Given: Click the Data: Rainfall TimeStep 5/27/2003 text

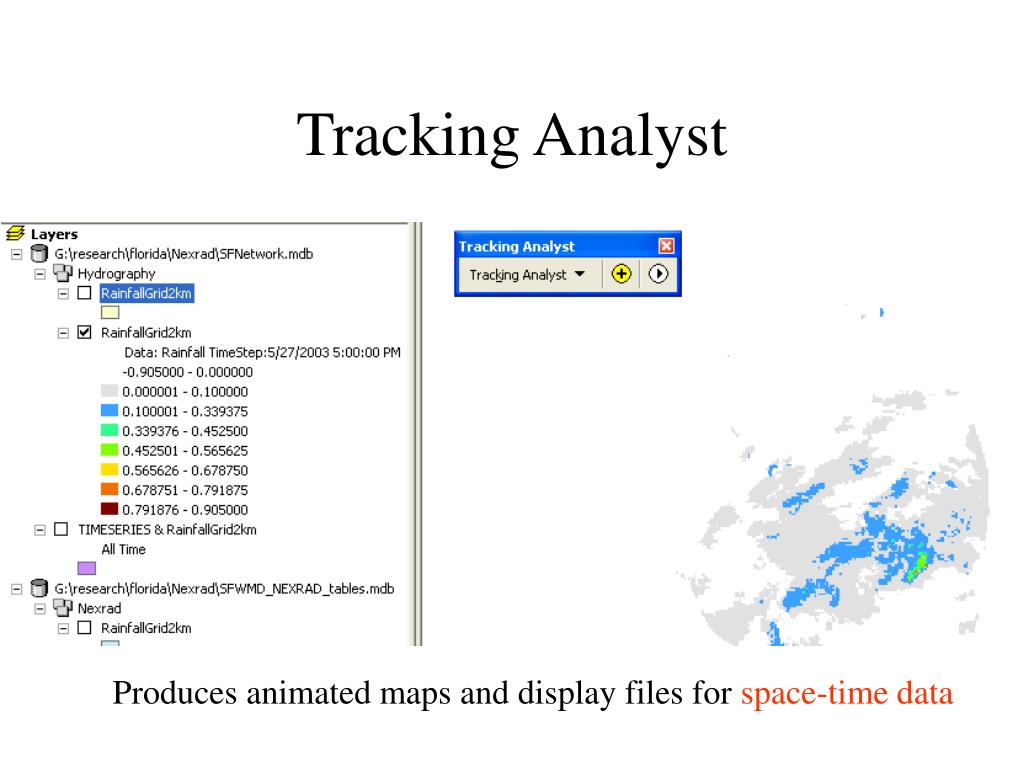Looking at the screenshot, I should [262, 352].
